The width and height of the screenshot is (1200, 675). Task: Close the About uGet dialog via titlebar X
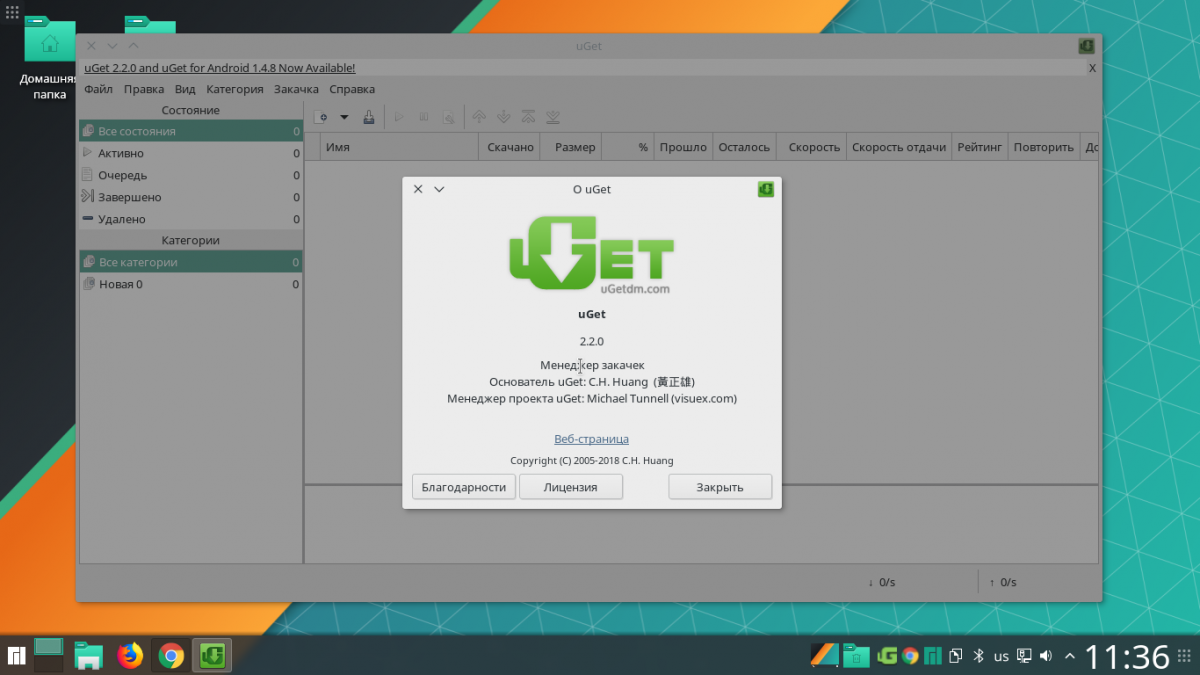tap(418, 189)
